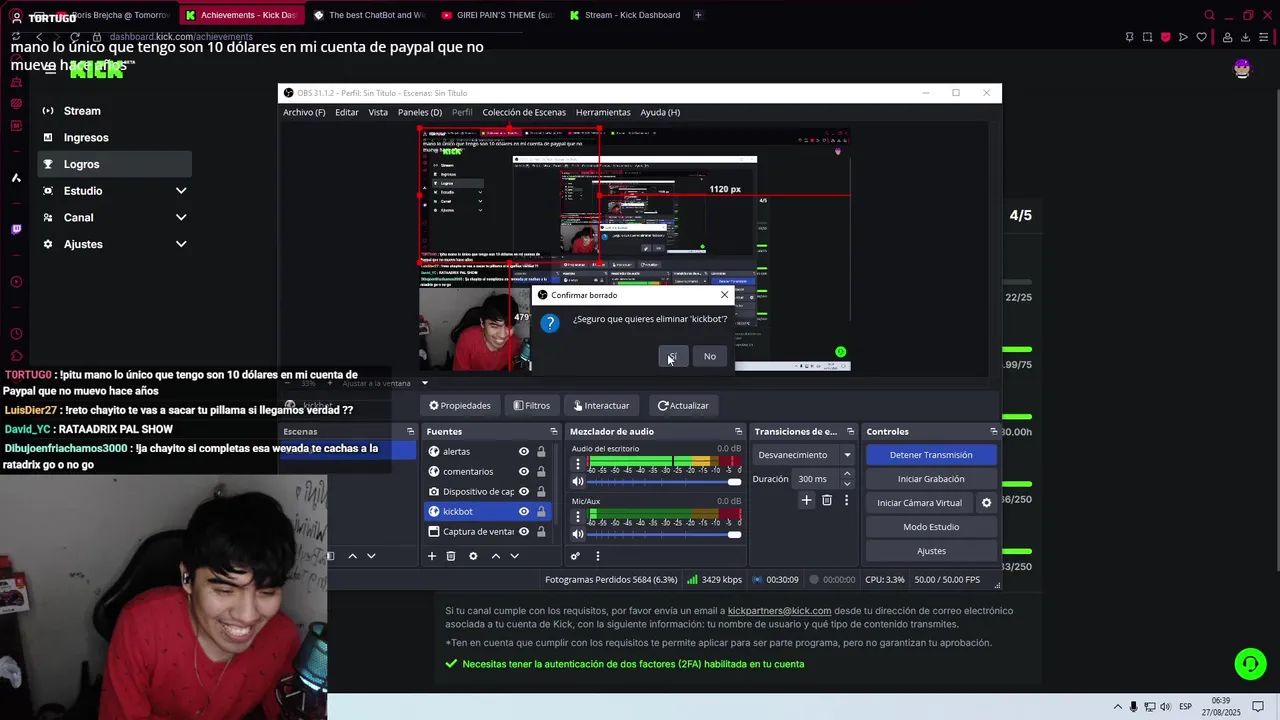Adjust Audio del escritorio volume slider
Image resolution: width=1280 pixels, height=720 pixels.
click(x=666, y=482)
